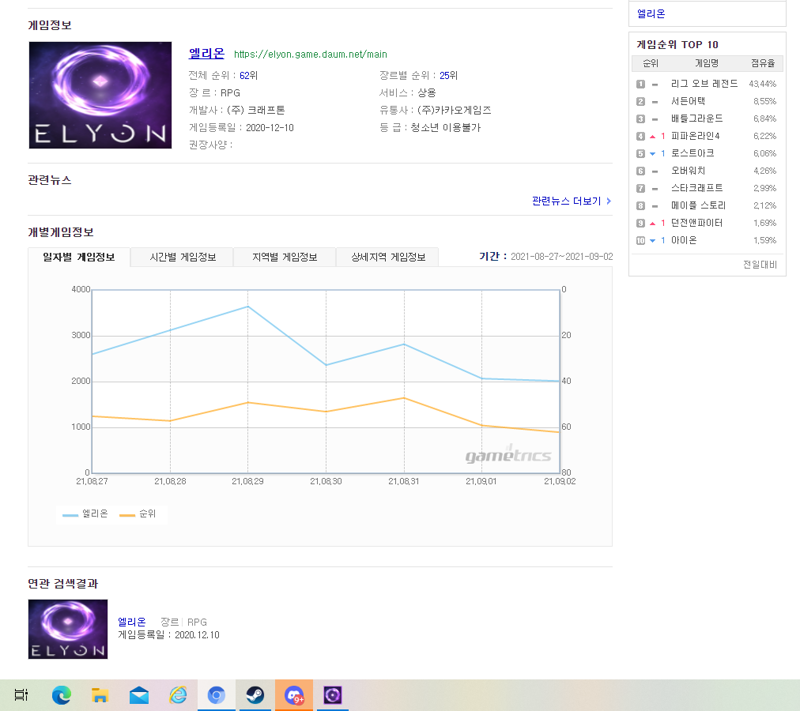
Task: Open the 지역별 게임정보 tab
Action: click(285, 257)
